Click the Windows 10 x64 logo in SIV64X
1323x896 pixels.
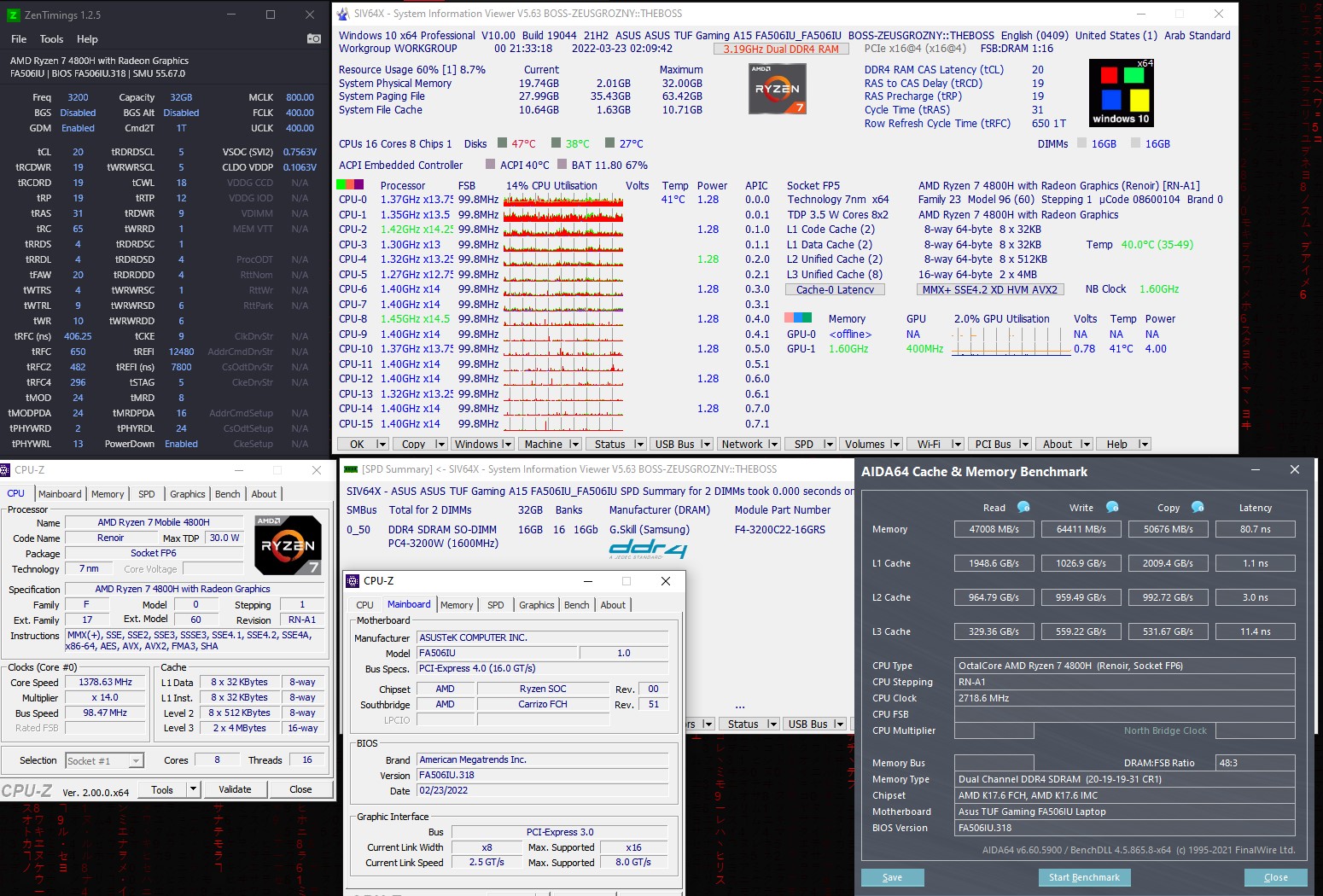coord(1122,92)
